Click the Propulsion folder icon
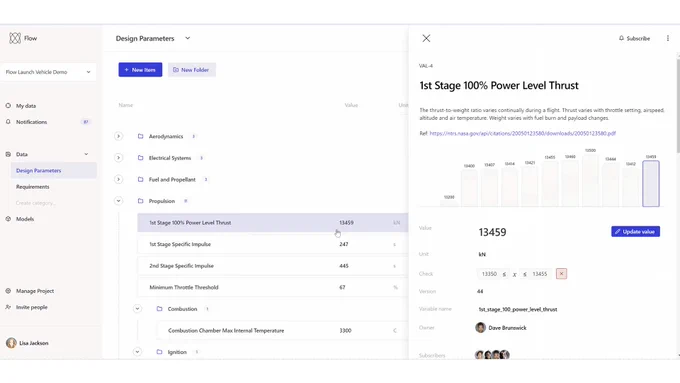Viewport: 680px width, 383px height. click(x=141, y=201)
